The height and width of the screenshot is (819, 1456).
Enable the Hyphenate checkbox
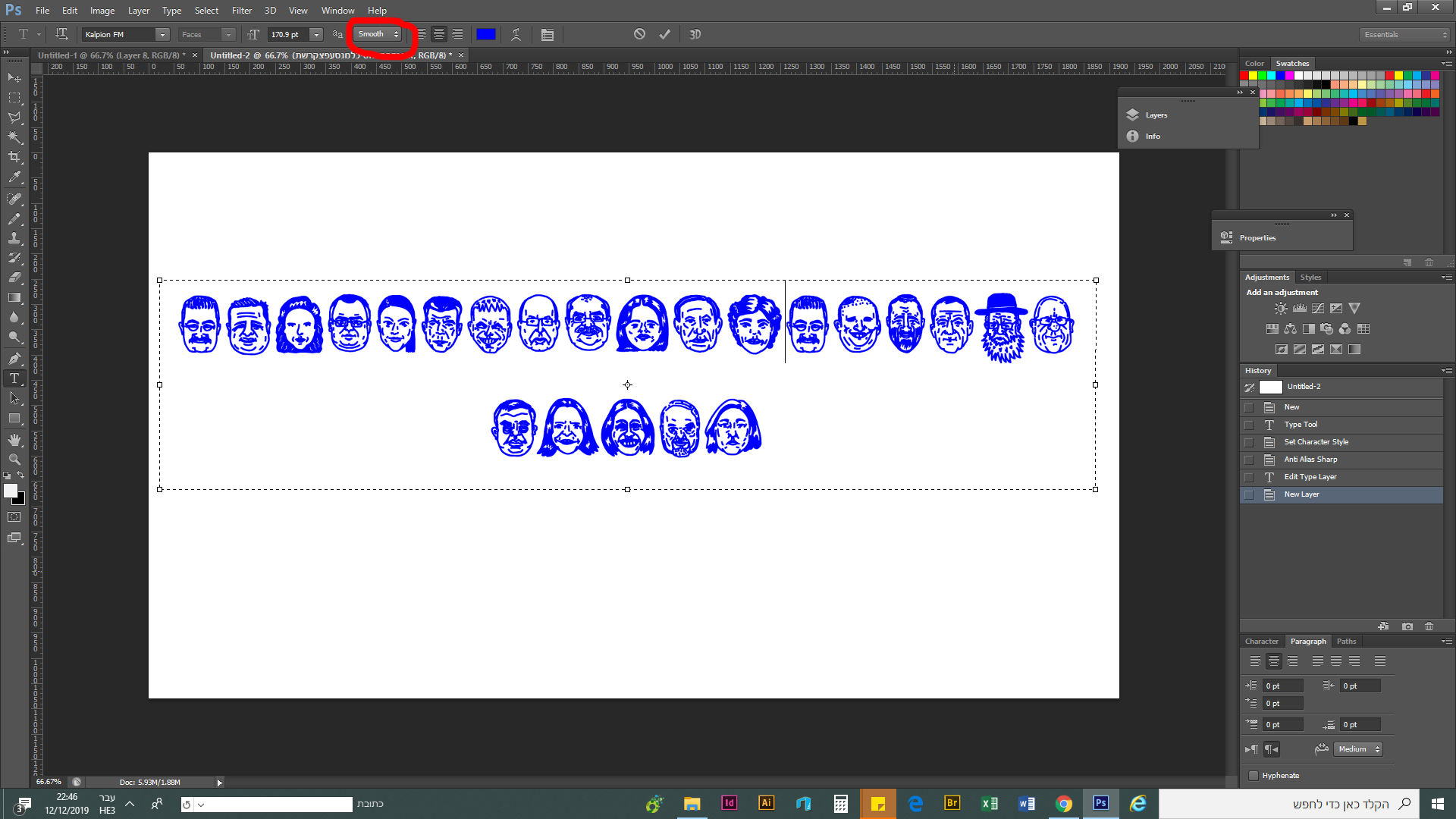click(x=1254, y=776)
